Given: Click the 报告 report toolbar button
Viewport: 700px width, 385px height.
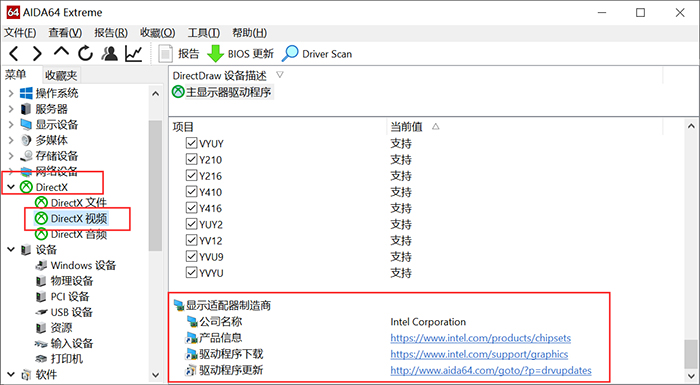Looking at the screenshot, I should [x=179, y=54].
